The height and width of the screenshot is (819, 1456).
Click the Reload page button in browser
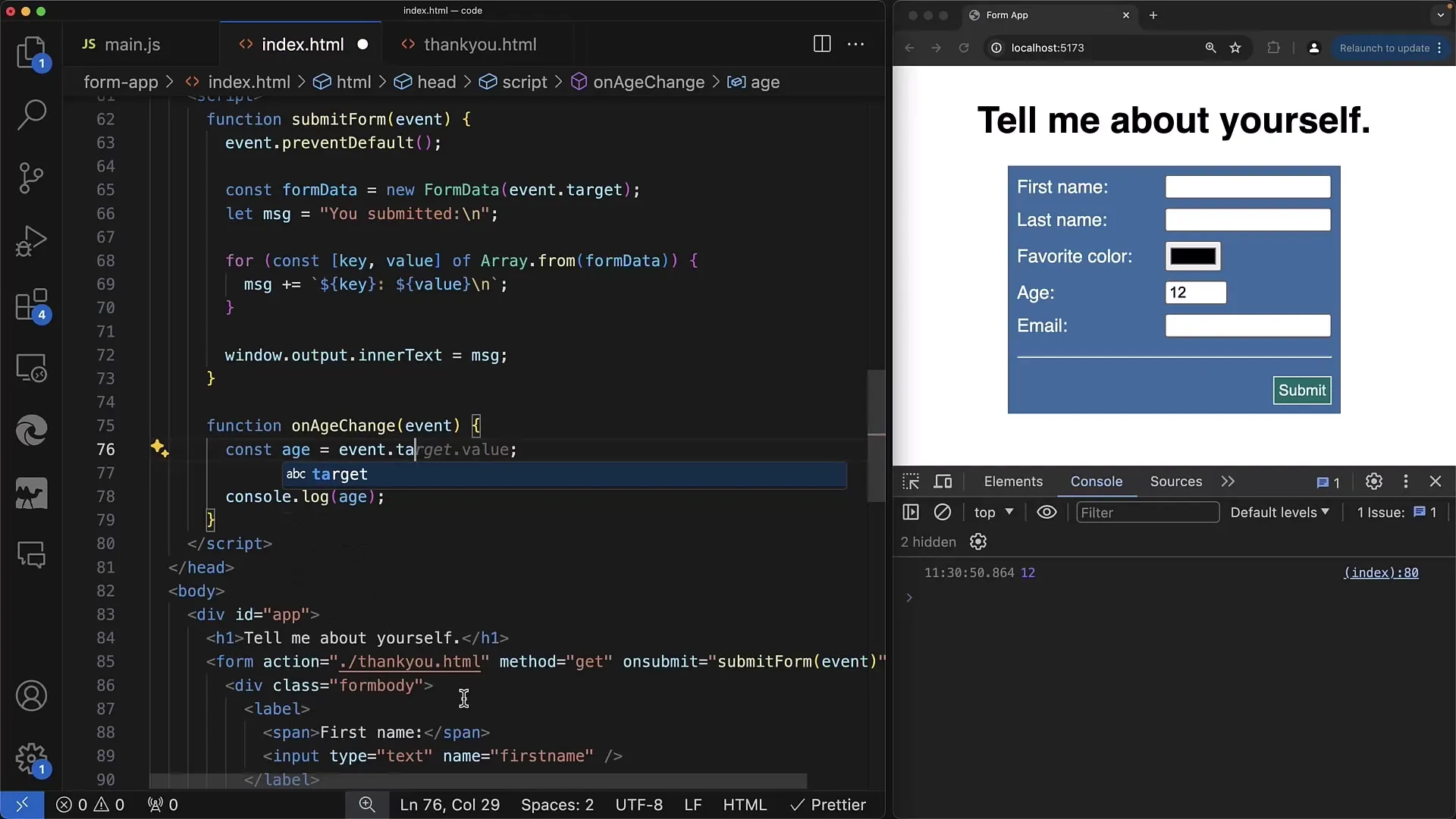point(963,47)
